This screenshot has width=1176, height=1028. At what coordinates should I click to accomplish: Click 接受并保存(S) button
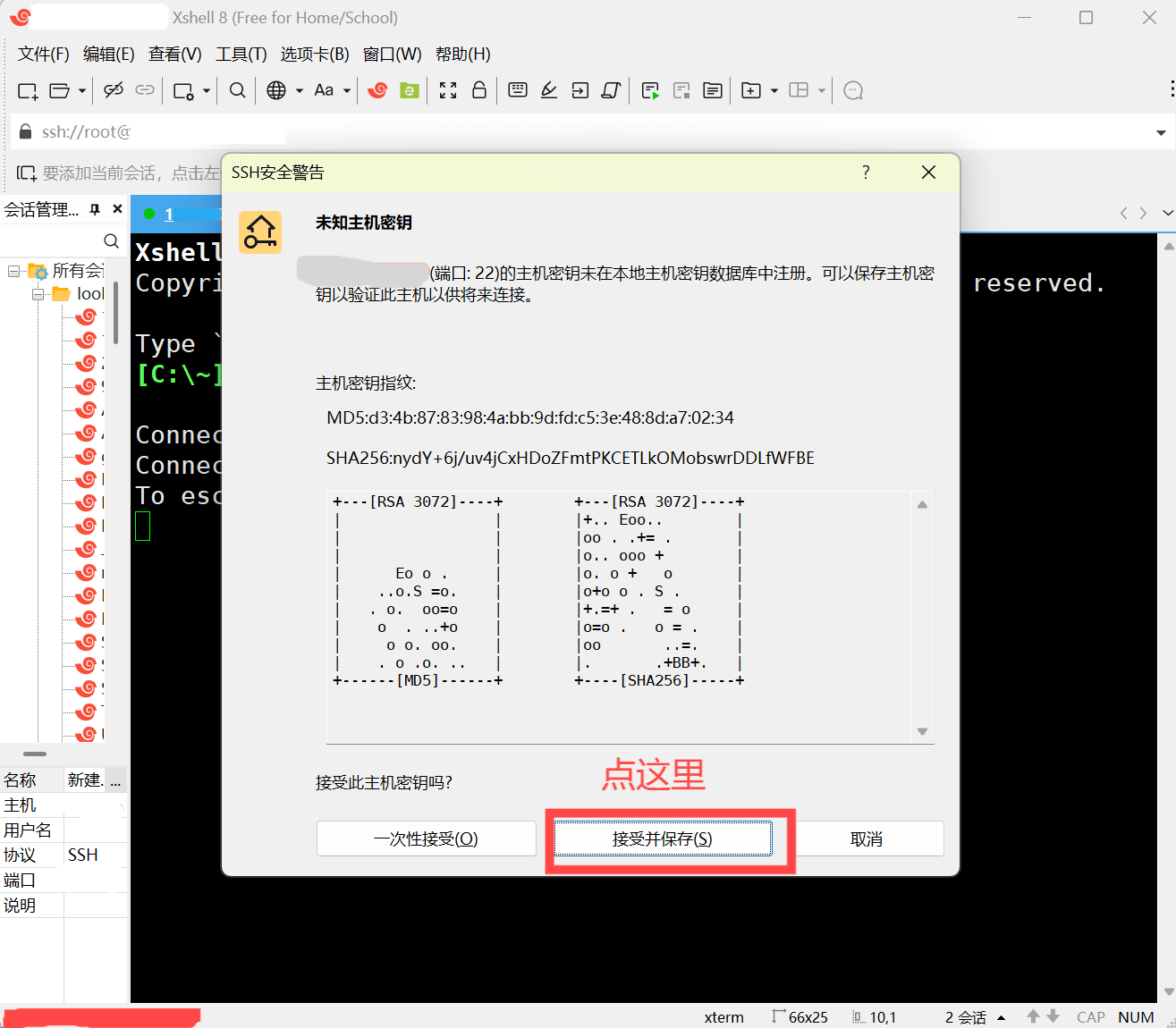coord(663,838)
